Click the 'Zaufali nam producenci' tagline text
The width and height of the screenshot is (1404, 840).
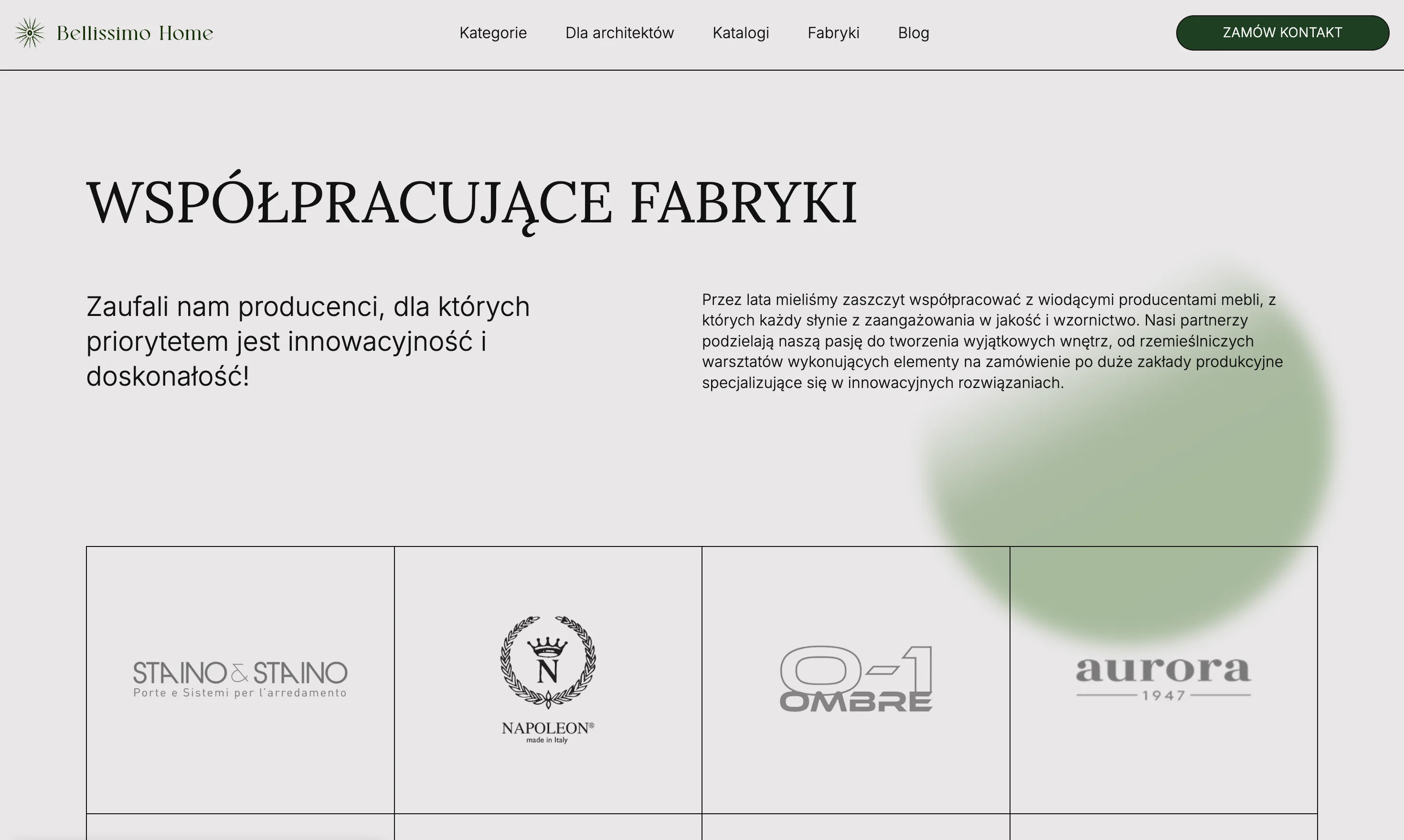[x=308, y=341]
